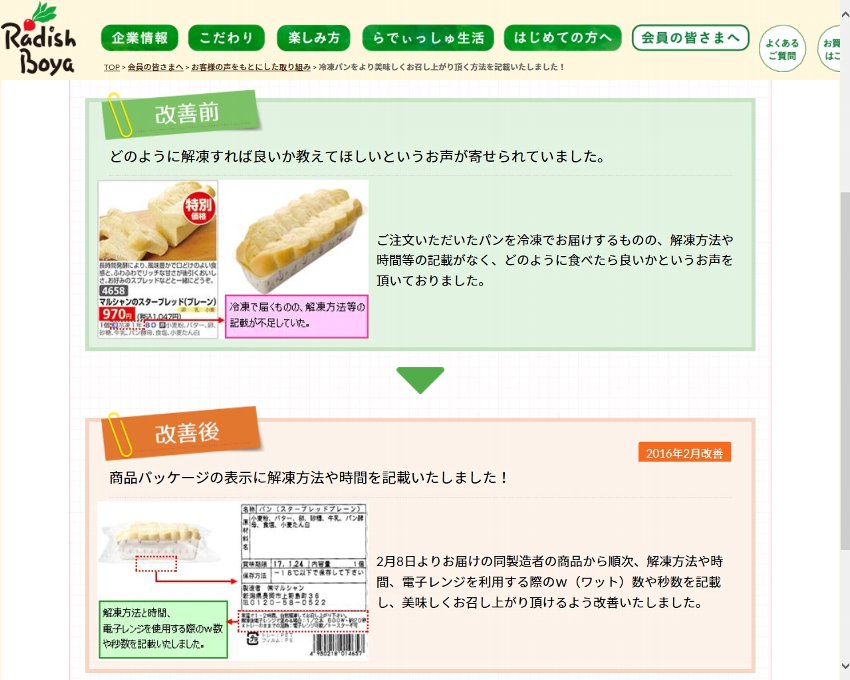The width and height of the screenshot is (850, 680).
Task: Click the scrollbar up arrow
Action: point(845,14)
